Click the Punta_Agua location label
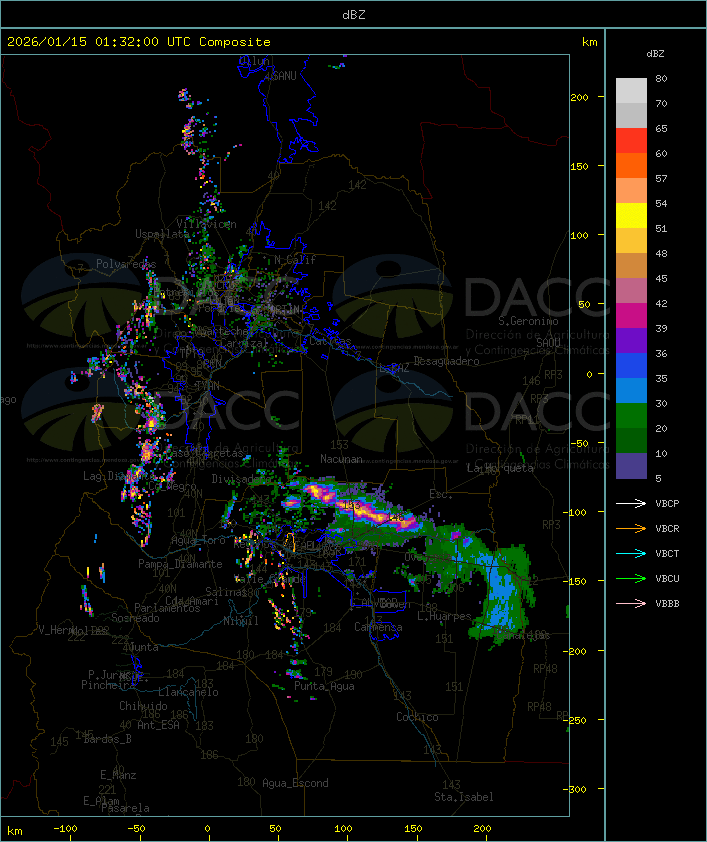Screen dimensions: 707x842 click(326, 686)
